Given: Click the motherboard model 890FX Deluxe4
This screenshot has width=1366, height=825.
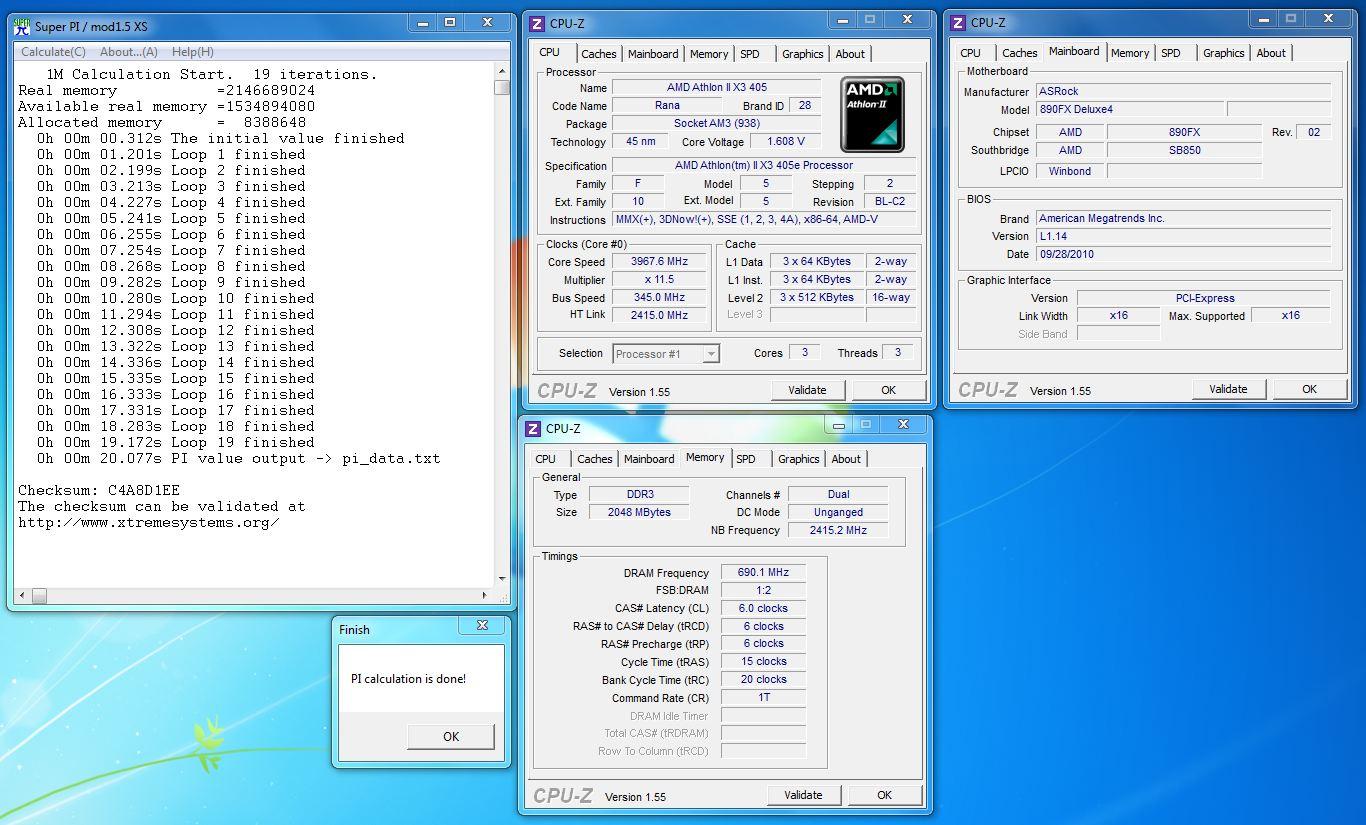Looking at the screenshot, I should [1129, 109].
